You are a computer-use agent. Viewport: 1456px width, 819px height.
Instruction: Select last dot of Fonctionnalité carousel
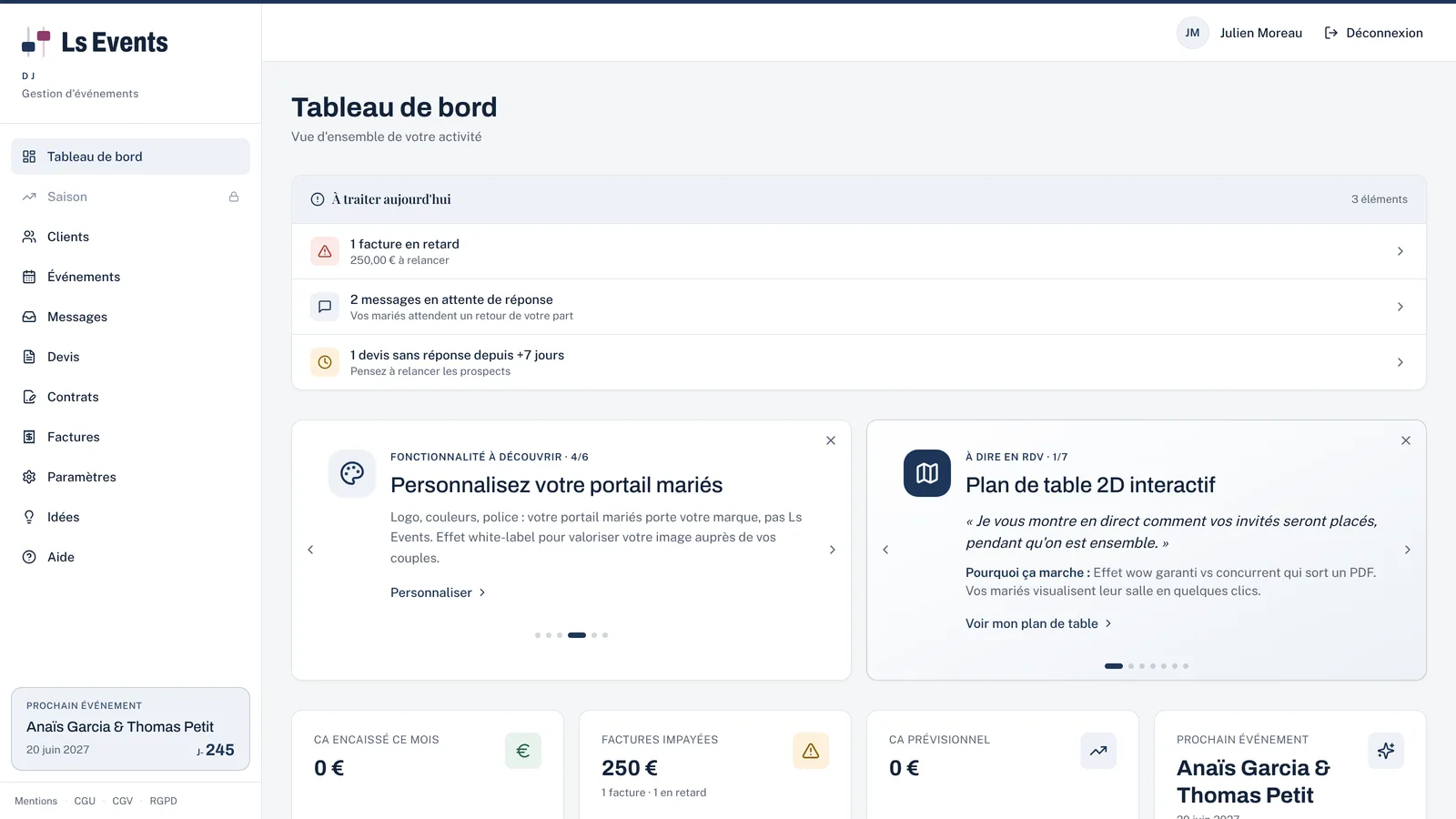[605, 635]
